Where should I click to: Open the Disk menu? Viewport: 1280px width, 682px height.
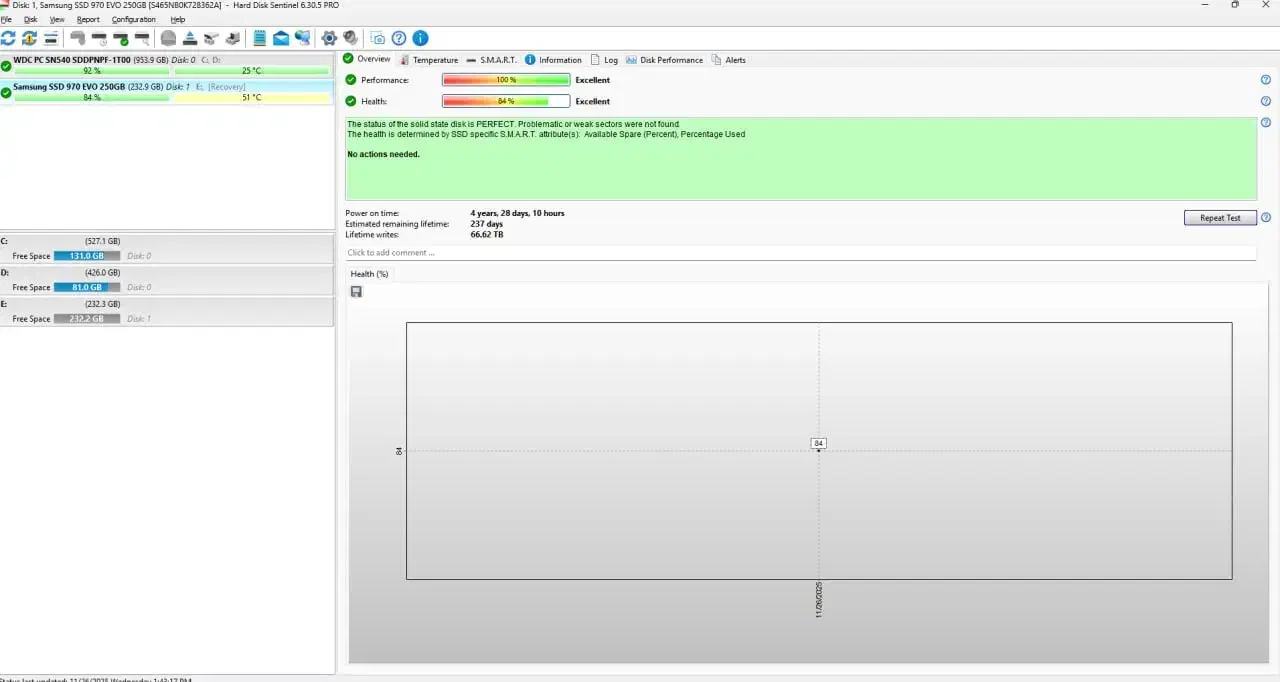31,19
